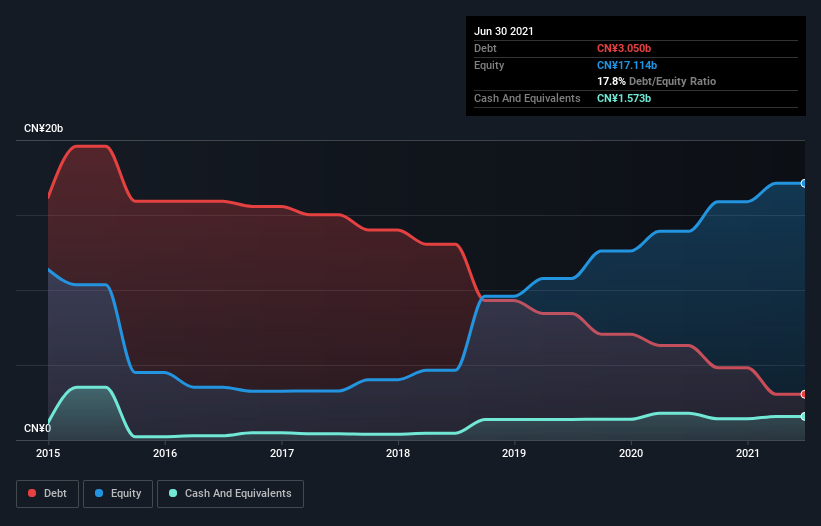The height and width of the screenshot is (526, 821).
Task: Click the CN¥3.050b debt value
Action: point(624,48)
